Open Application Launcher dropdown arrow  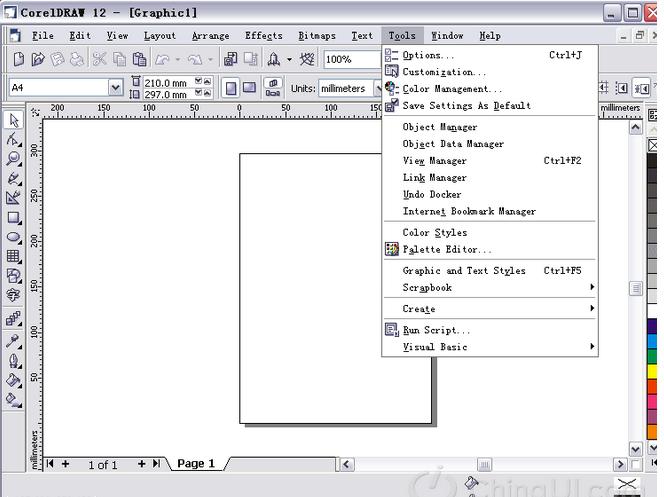click(x=289, y=59)
